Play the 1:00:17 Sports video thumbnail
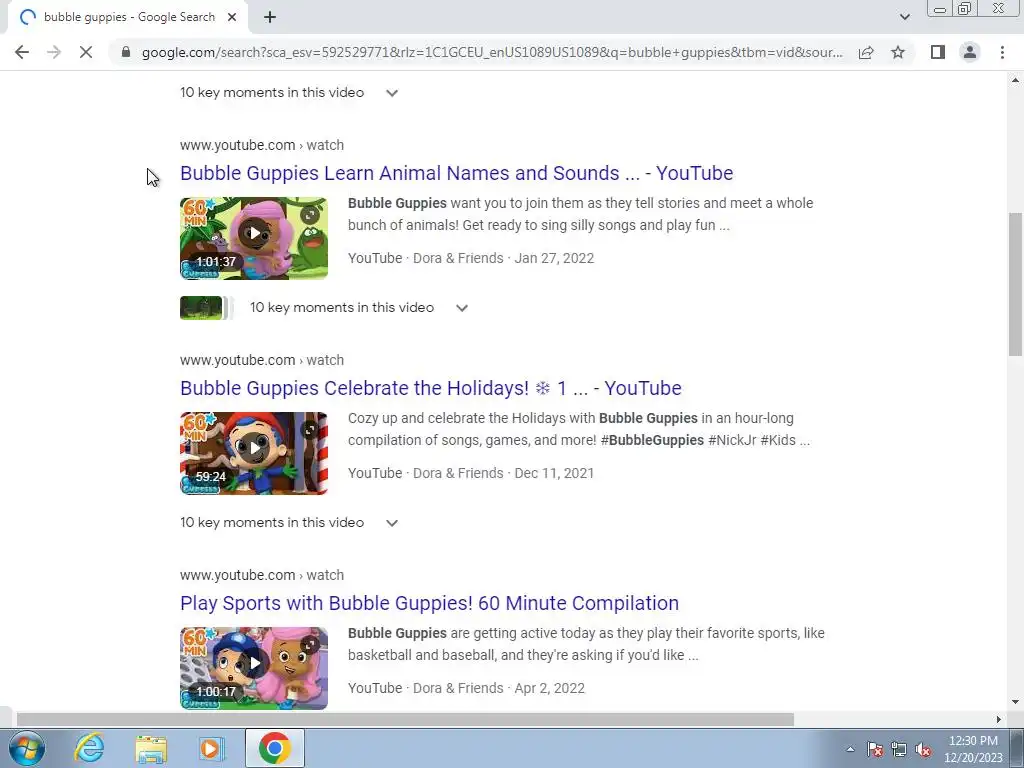Screen dimensions: 1024x768 click(x=254, y=668)
